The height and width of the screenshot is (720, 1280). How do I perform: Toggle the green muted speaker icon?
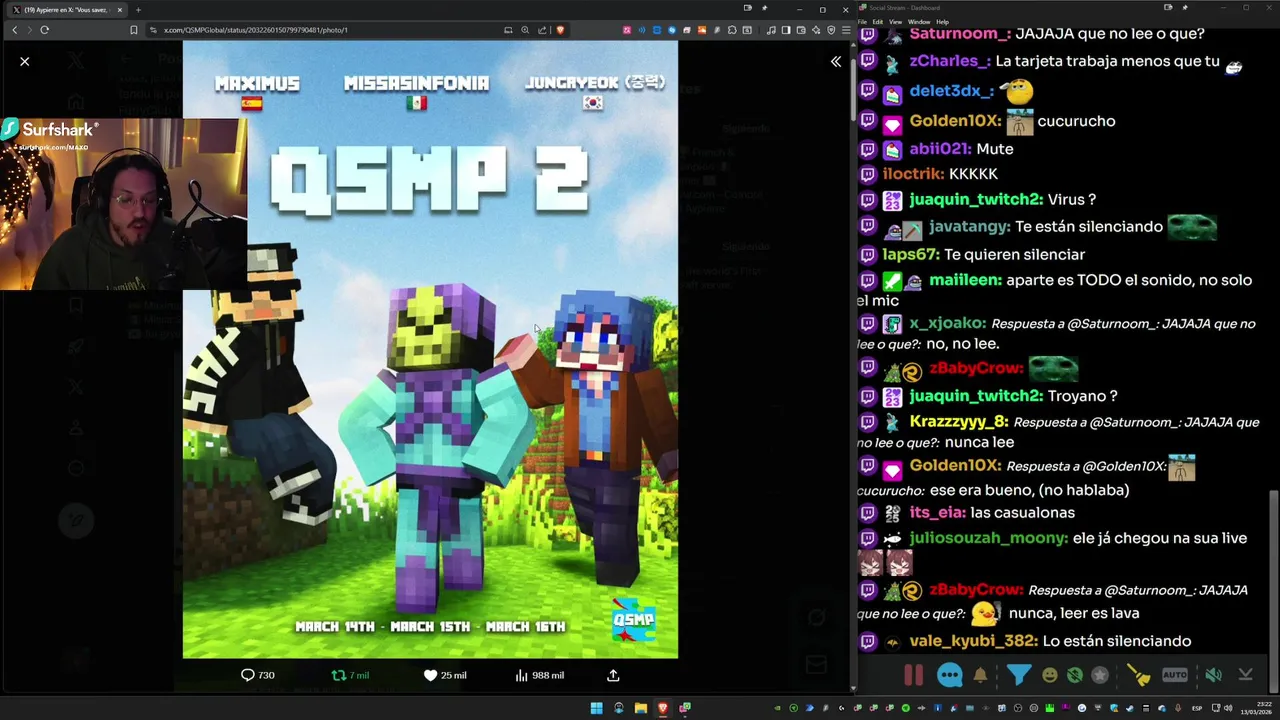(x=1213, y=675)
